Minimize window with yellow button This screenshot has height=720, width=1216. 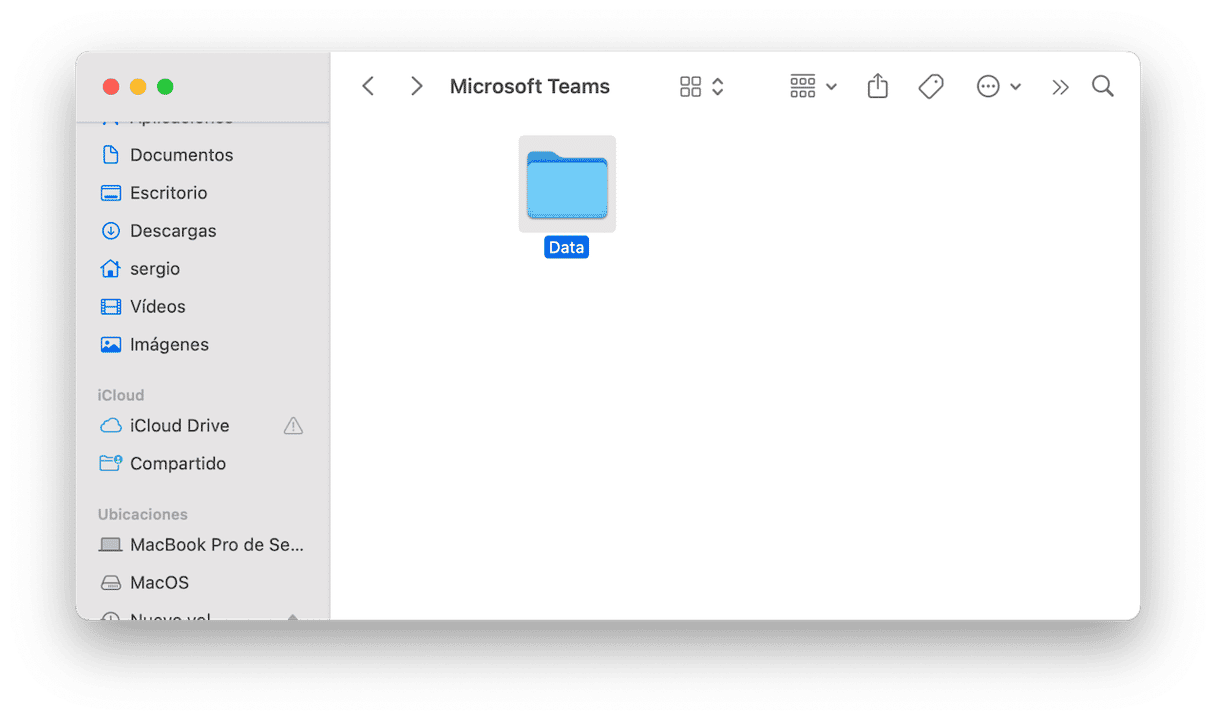coord(138,87)
